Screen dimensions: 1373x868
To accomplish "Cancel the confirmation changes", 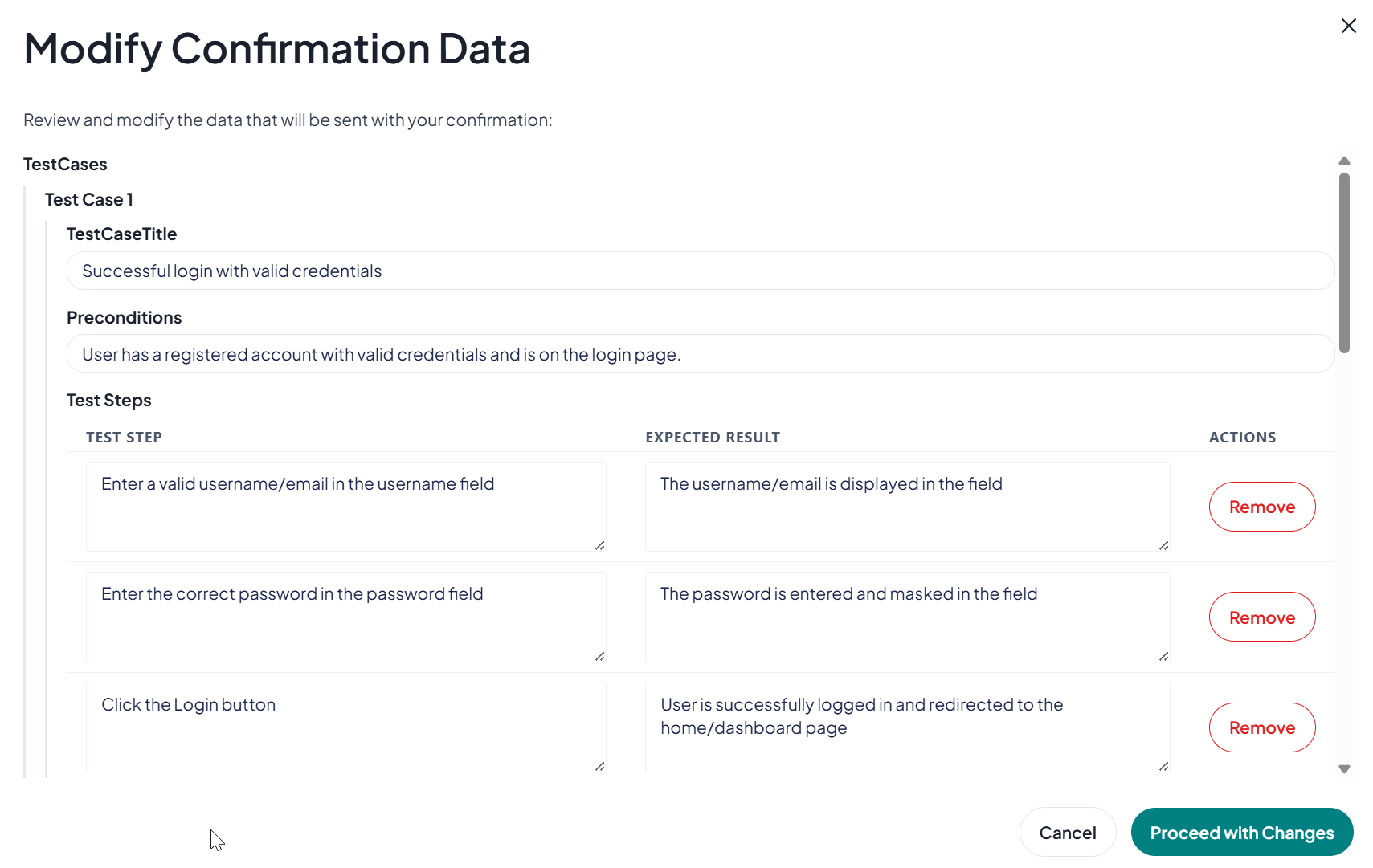I will 1067,832.
